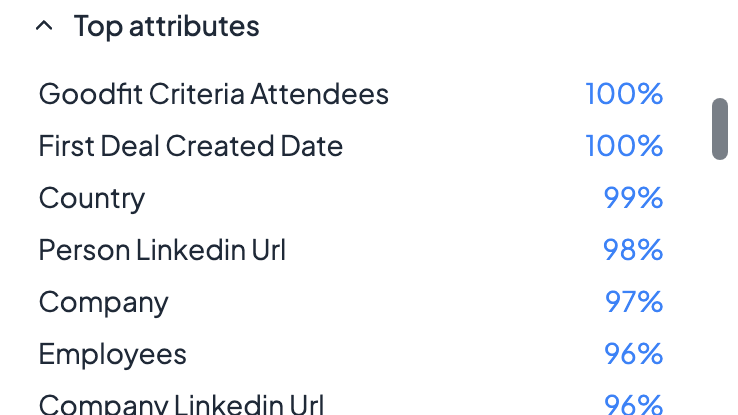The width and height of the screenshot is (738, 415).
Task: Select the Goodfit Criteria Attendees attribute
Action: [x=213, y=94]
